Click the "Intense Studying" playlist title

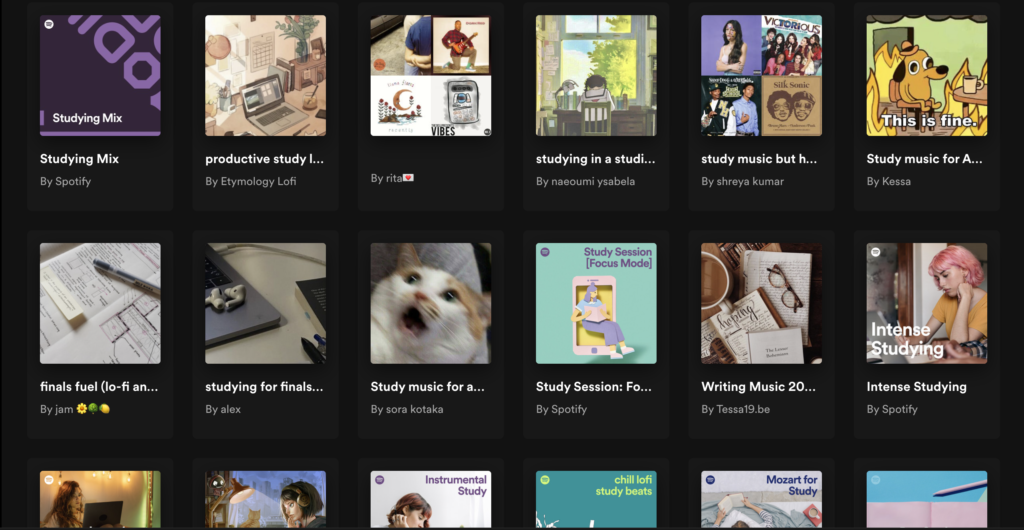coord(916,386)
